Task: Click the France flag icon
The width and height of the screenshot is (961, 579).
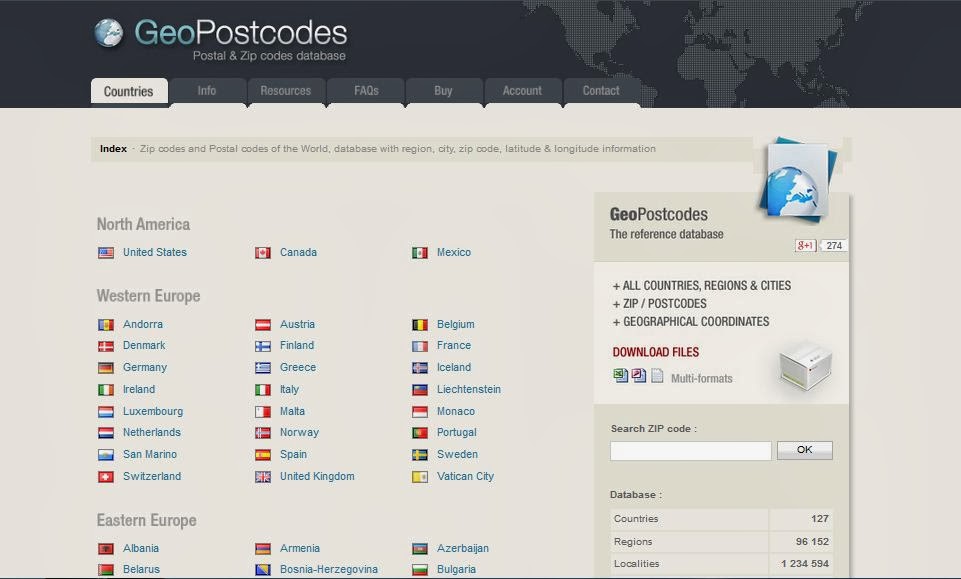Action: tap(420, 346)
